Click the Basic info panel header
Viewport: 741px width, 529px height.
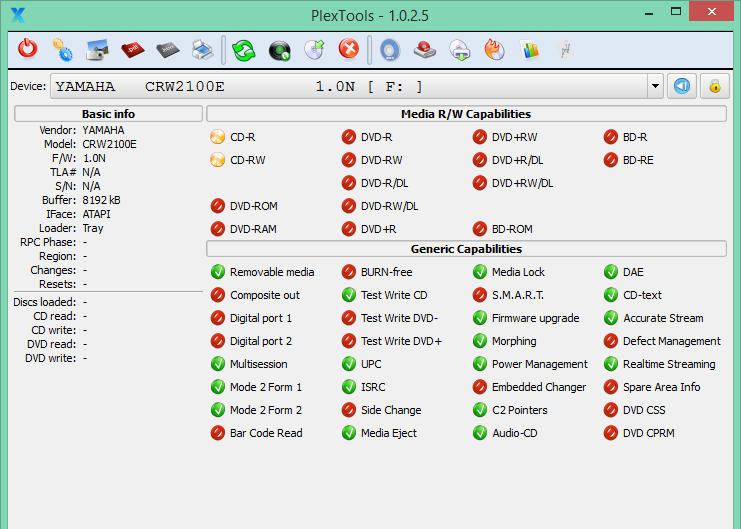tap(108, 114)
